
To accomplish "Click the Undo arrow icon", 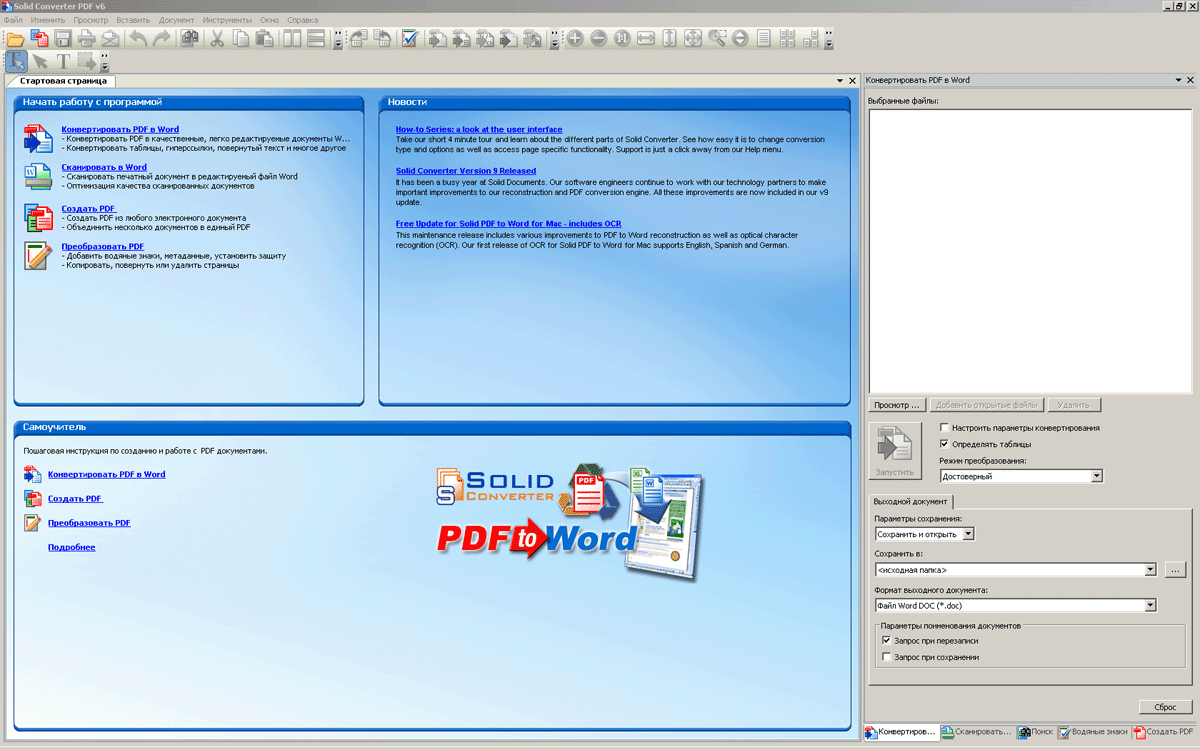I will pos(138,39).
